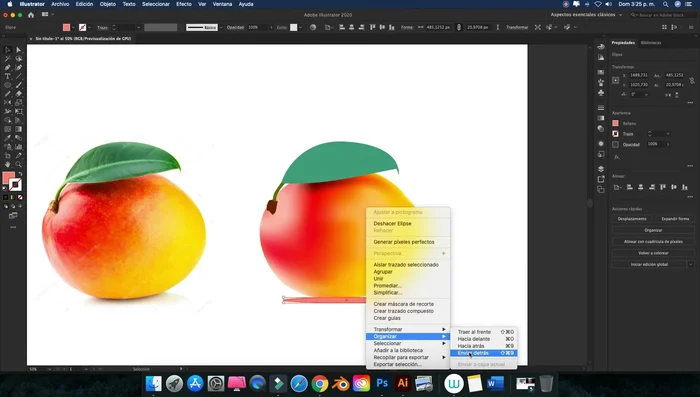Open the Efecto menu
This screenshot has width=700, height=397.
click(x=183, y=4)
